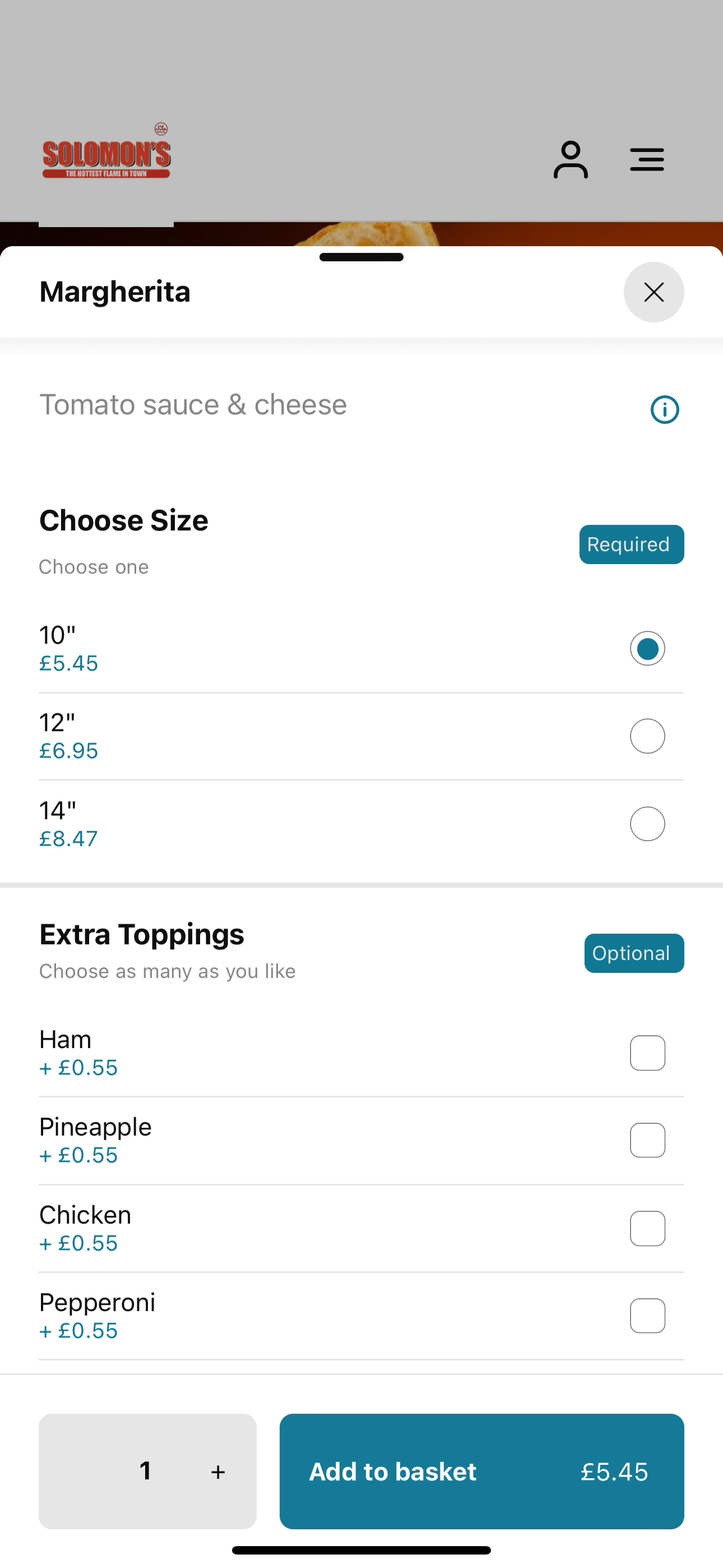Tap the Choose Size section heading
The width and height of the screenshot is (723, 1568).
[x=123, y=520]
